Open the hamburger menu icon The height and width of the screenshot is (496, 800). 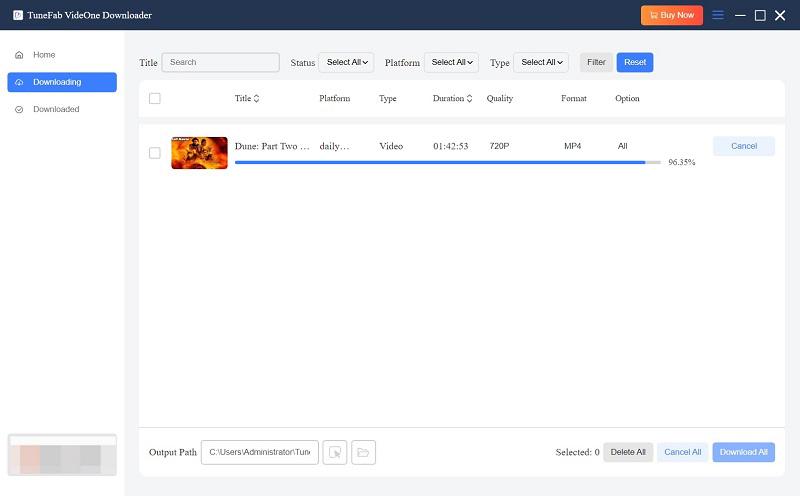[x=717, y=15]
